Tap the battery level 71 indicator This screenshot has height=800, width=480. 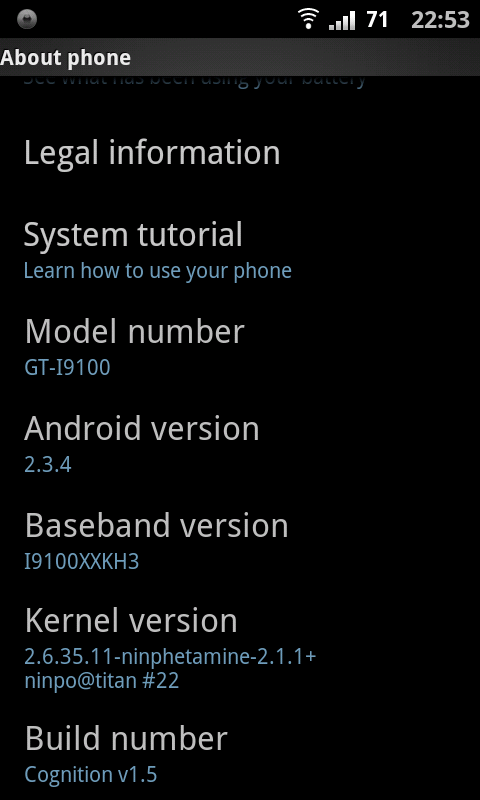click(x=377, y=20)
